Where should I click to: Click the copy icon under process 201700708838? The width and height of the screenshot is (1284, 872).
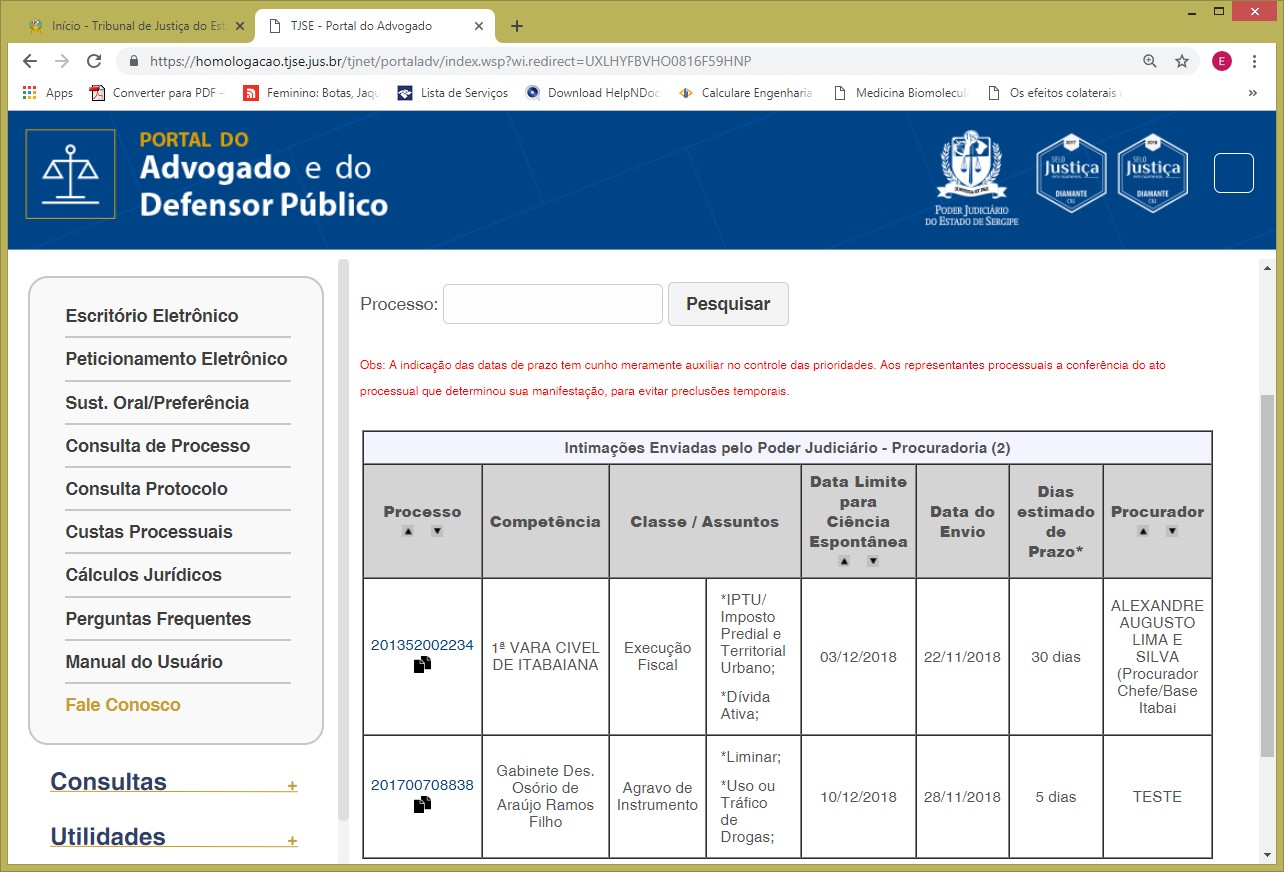pyautogui.click(x=422, y=804)
